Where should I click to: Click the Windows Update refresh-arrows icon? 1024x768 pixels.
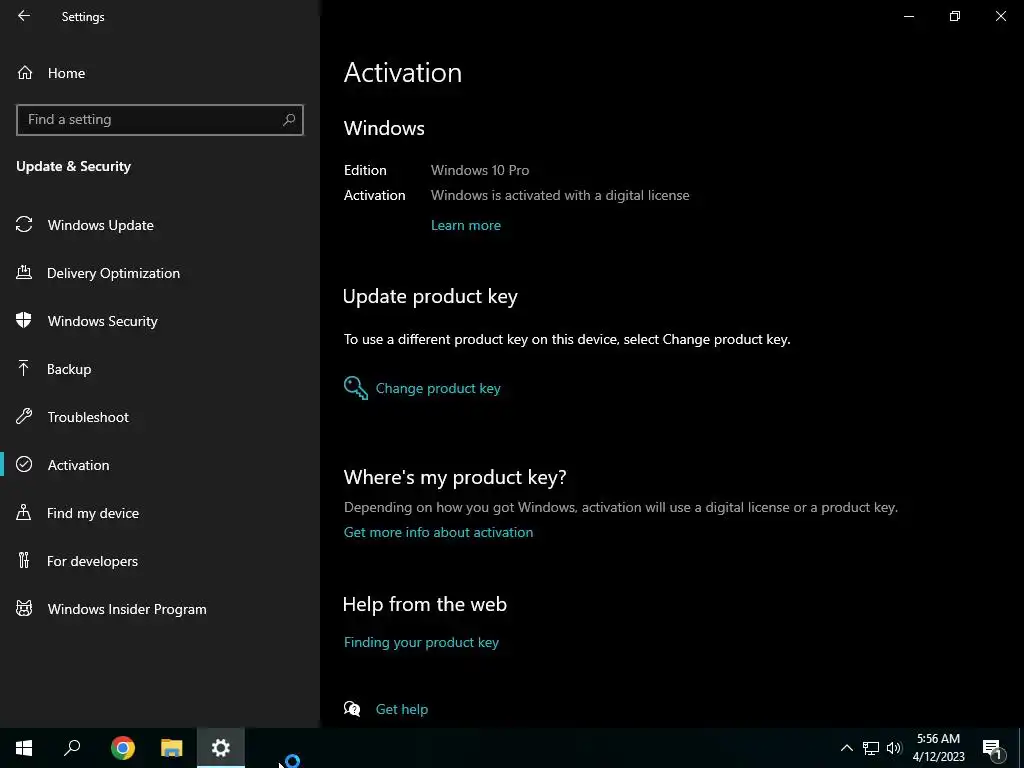pyautogui.click(x=24, y=225)
